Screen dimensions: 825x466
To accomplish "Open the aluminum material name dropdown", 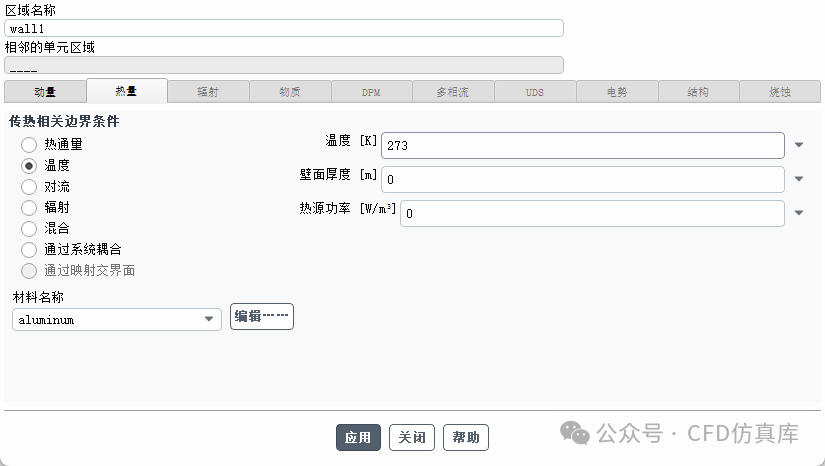I will [x=116, y=319].
